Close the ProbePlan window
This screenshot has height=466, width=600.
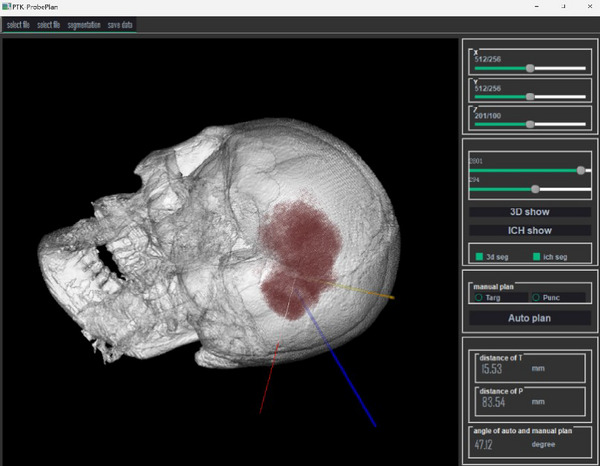[x=590, y=7]
